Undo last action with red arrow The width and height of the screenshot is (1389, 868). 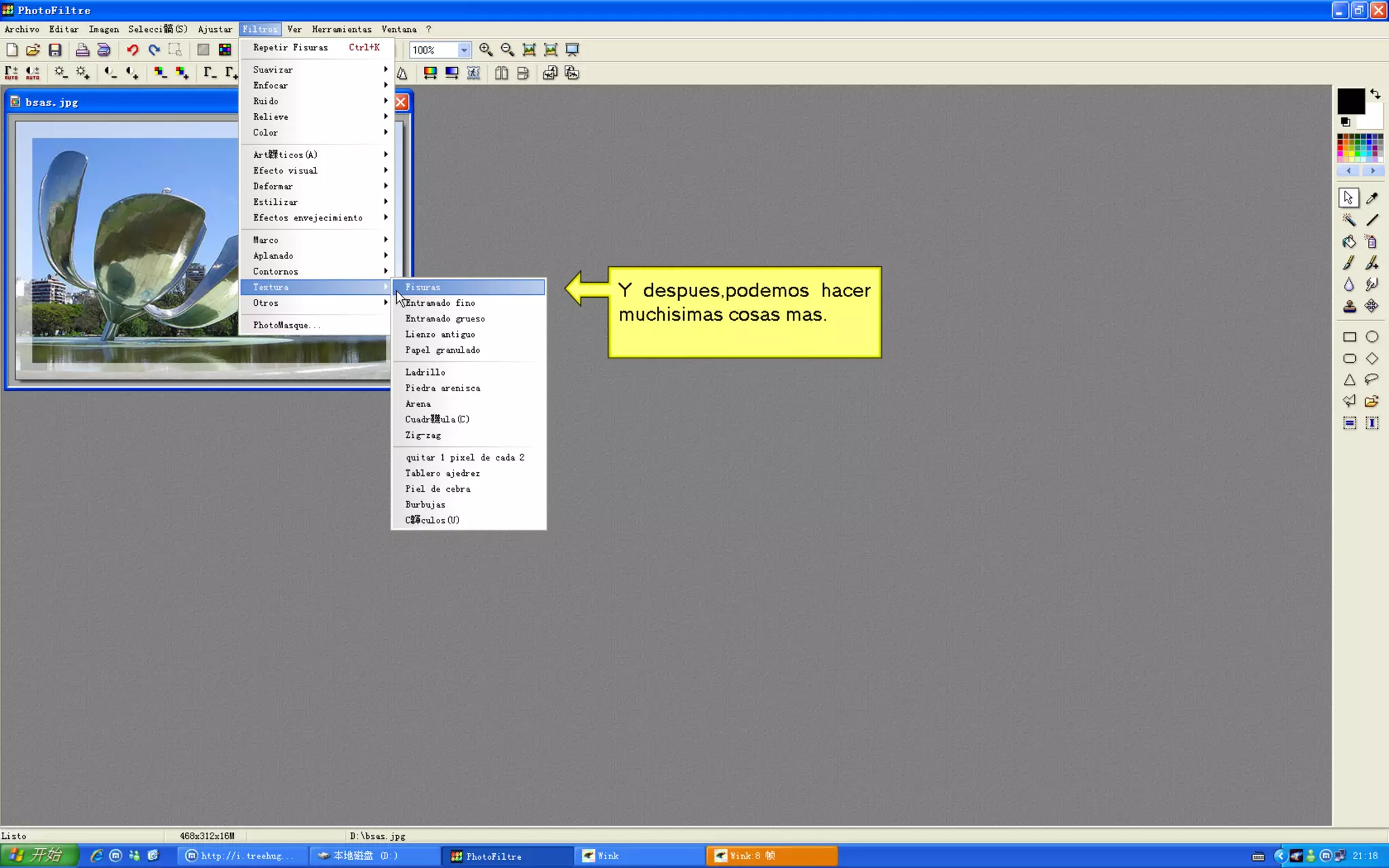(x=132, y=50)
